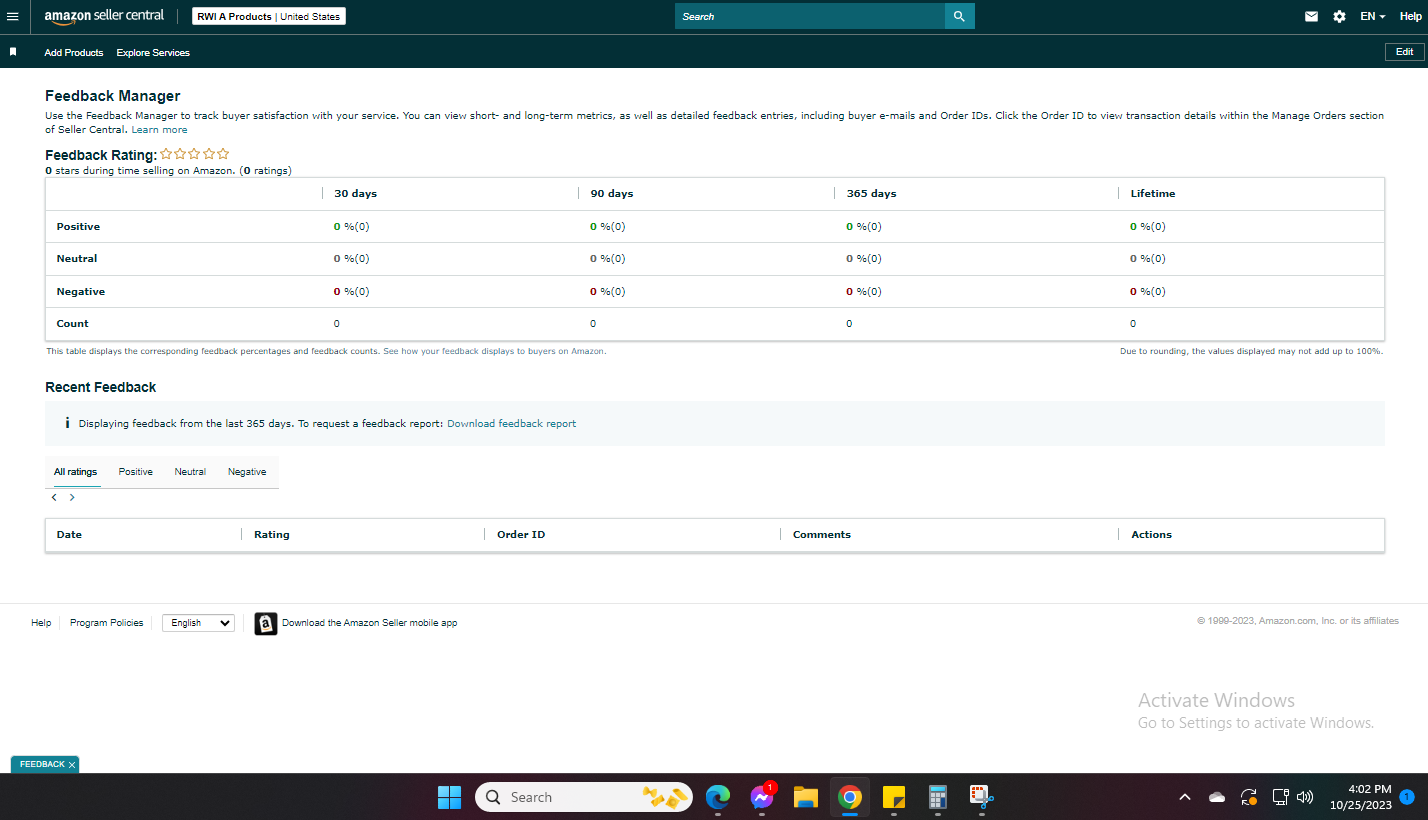This screenshot has width=1428, height=820.
Task: Open the settings gear icon
Action: pos(1339,17)
